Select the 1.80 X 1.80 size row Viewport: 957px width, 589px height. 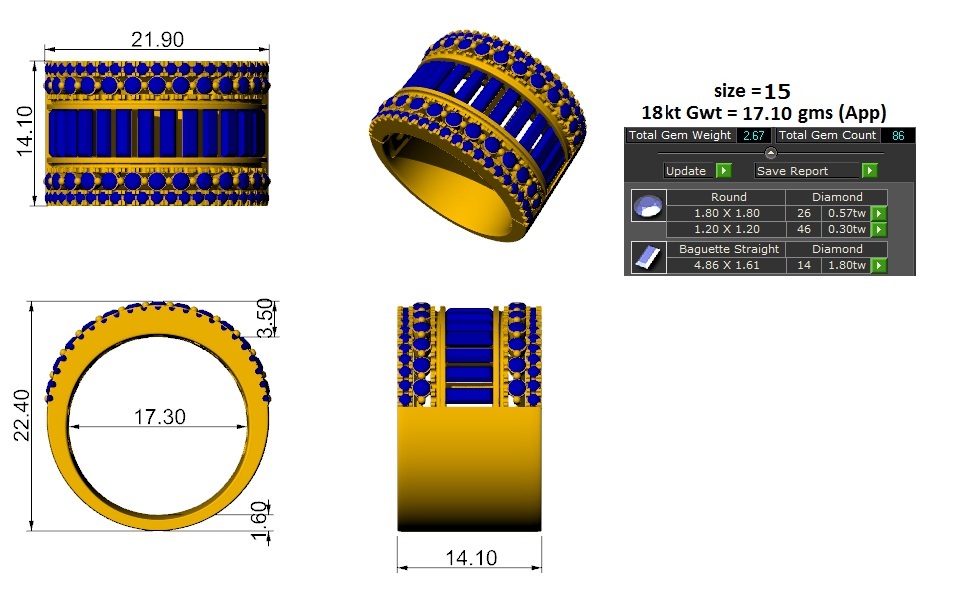776,214
